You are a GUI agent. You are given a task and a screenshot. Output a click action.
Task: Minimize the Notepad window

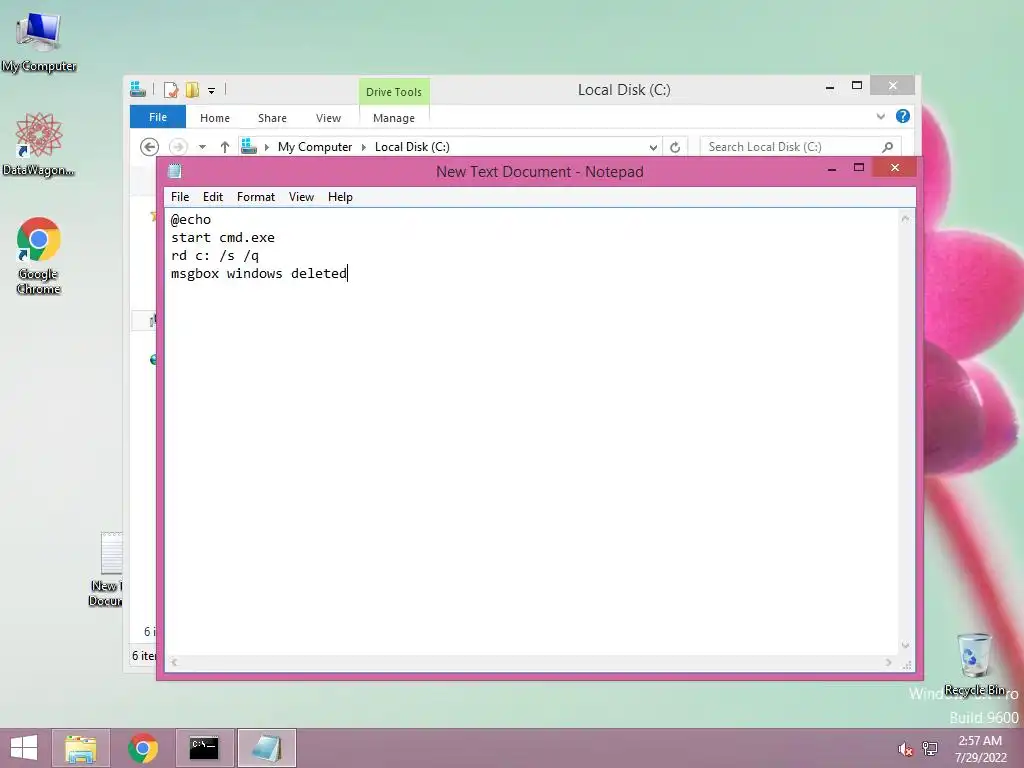(x=831, y=168)
